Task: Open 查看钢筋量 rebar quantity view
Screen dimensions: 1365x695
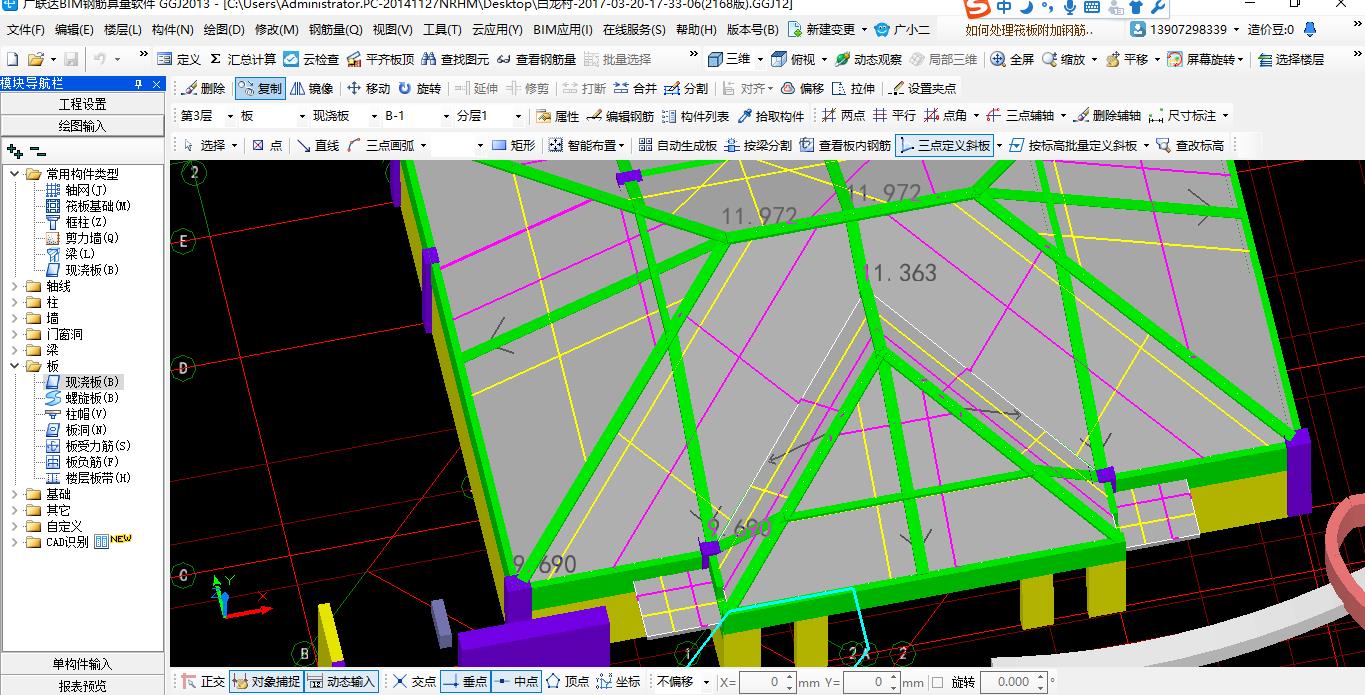Action: point(536,60)
